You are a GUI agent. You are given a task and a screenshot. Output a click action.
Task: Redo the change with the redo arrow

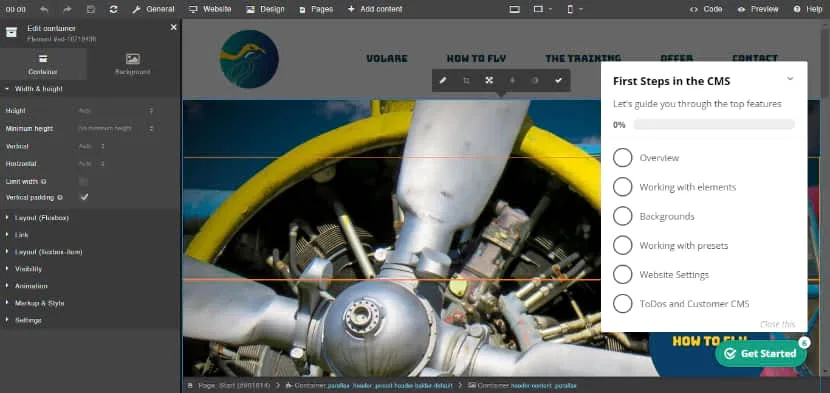(x=67, y=9)
